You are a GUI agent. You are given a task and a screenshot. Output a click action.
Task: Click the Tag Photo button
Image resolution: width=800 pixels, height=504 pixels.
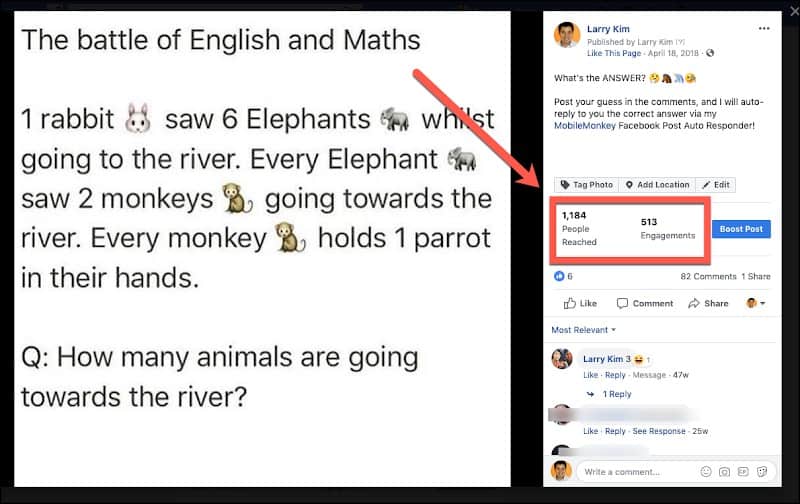pos(587,185)
